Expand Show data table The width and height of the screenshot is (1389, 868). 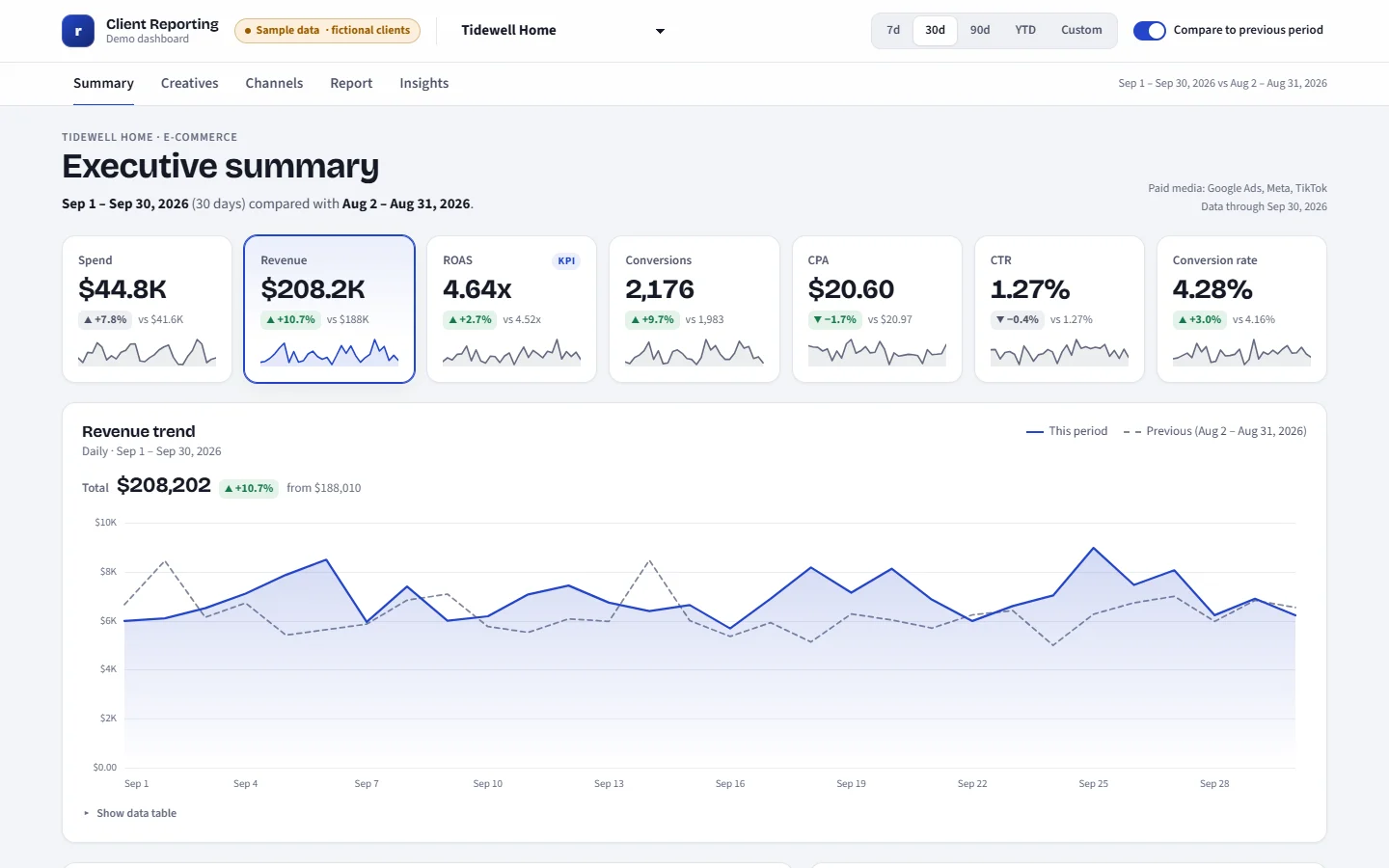[130, 814]
